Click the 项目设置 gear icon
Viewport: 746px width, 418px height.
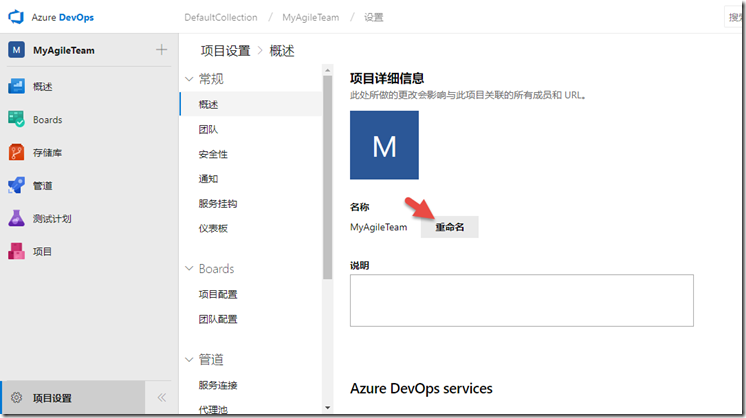[x=17, y=398]
